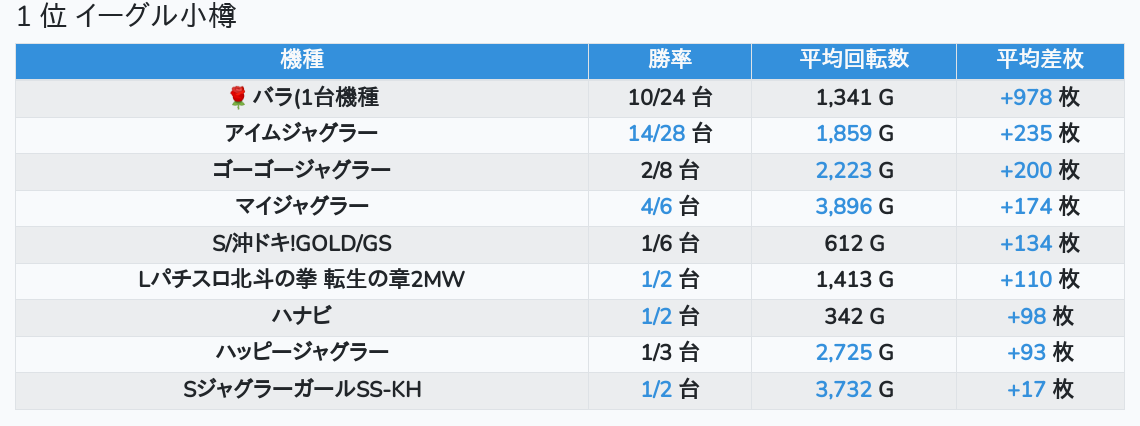Open the マイジャグラー machine entry
The height and width of the screenshot is (426, 1140).
pos(302,207)
